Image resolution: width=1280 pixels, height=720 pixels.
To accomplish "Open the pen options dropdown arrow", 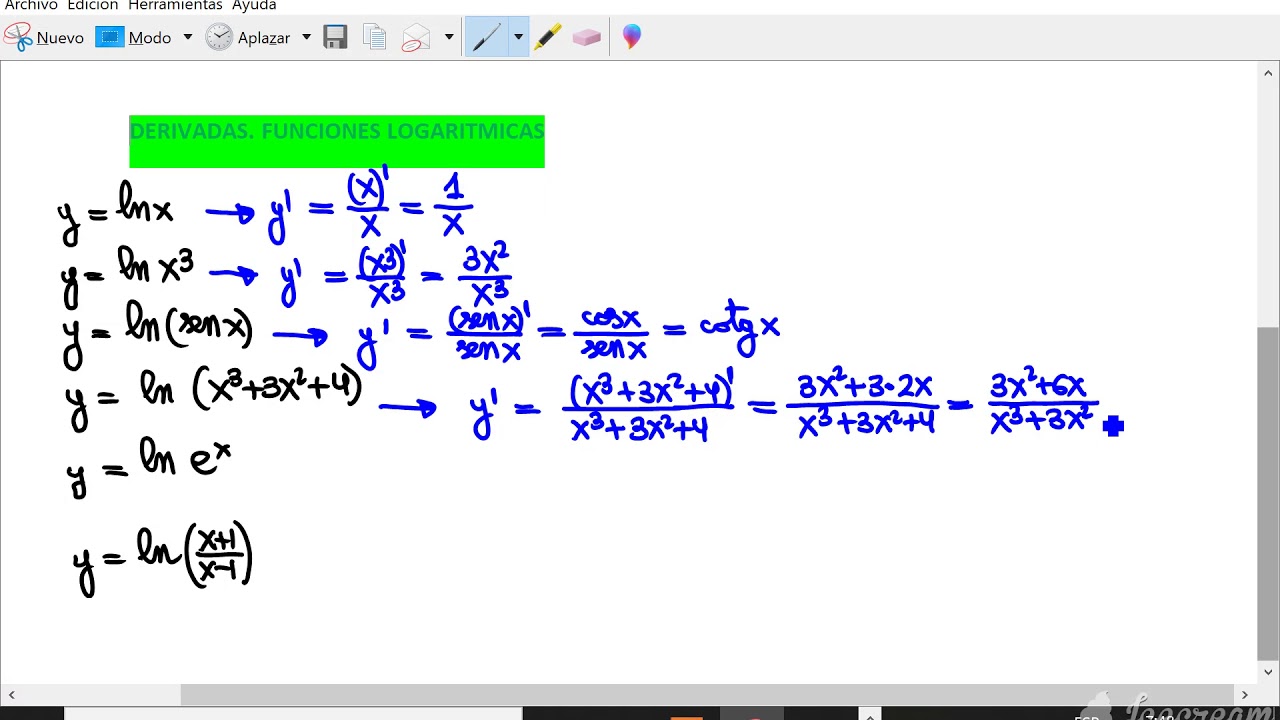I will 518,38.
